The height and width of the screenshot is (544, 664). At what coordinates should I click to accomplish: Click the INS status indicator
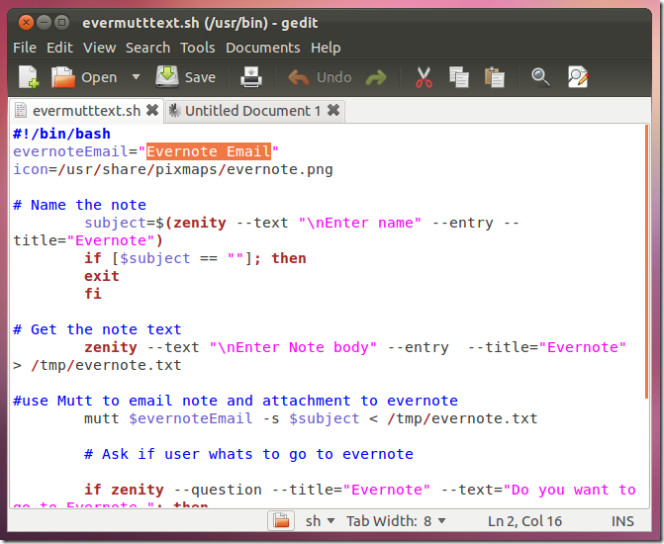click(x=622, y=521)
